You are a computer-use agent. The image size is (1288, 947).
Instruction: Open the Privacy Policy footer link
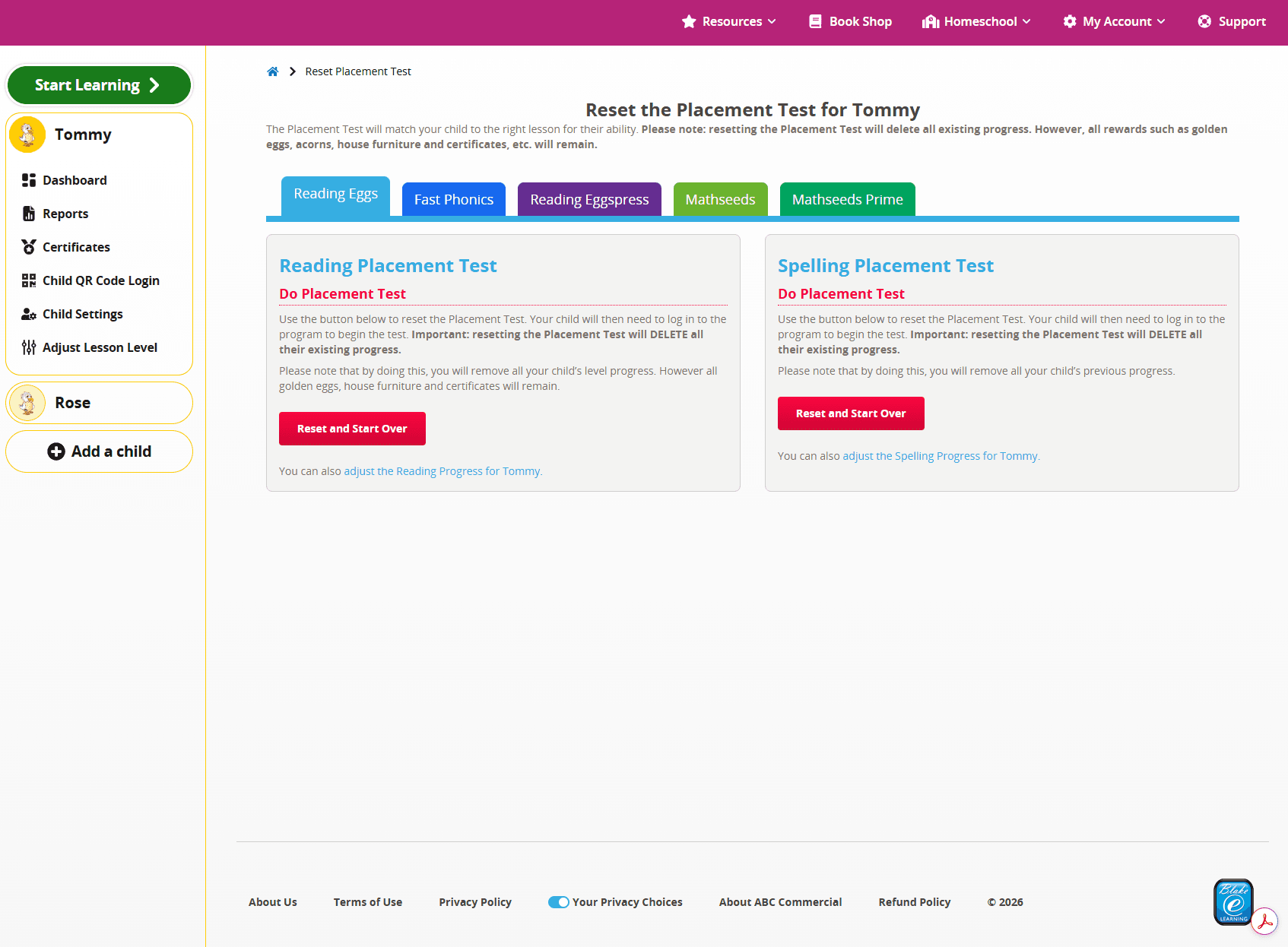click(475, 902)
